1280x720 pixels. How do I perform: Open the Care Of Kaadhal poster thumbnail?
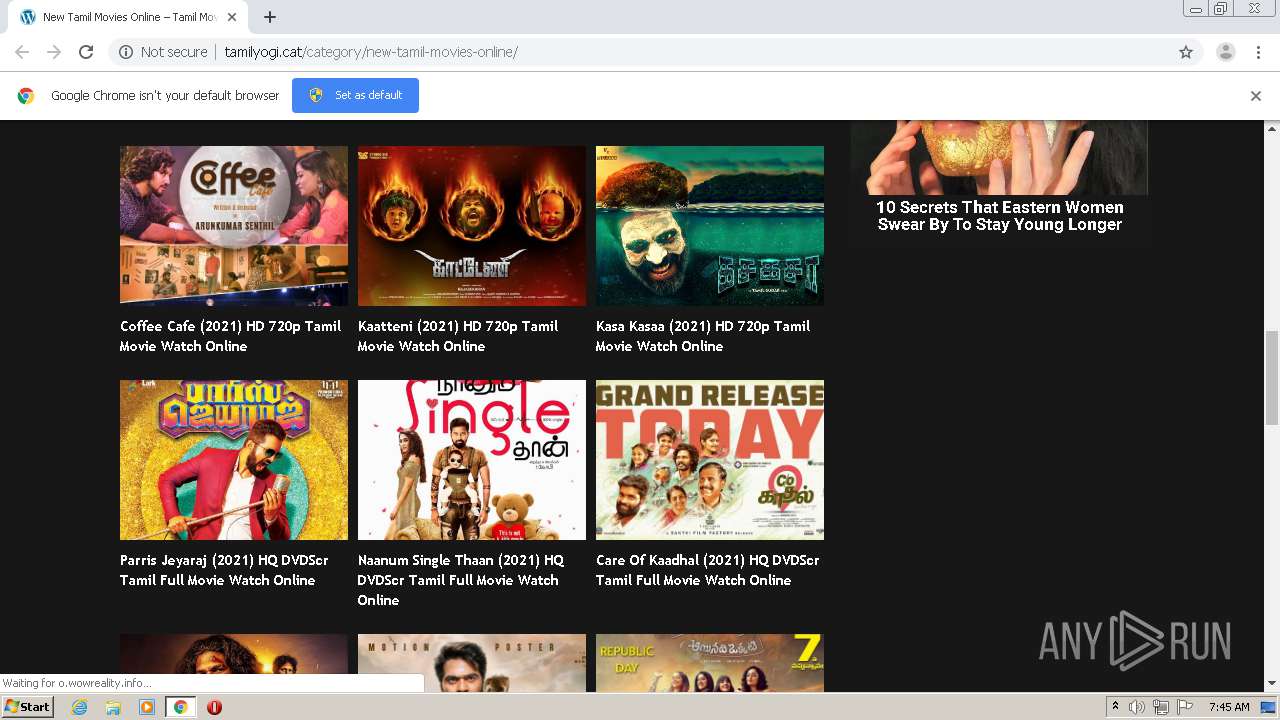point(710,460)
